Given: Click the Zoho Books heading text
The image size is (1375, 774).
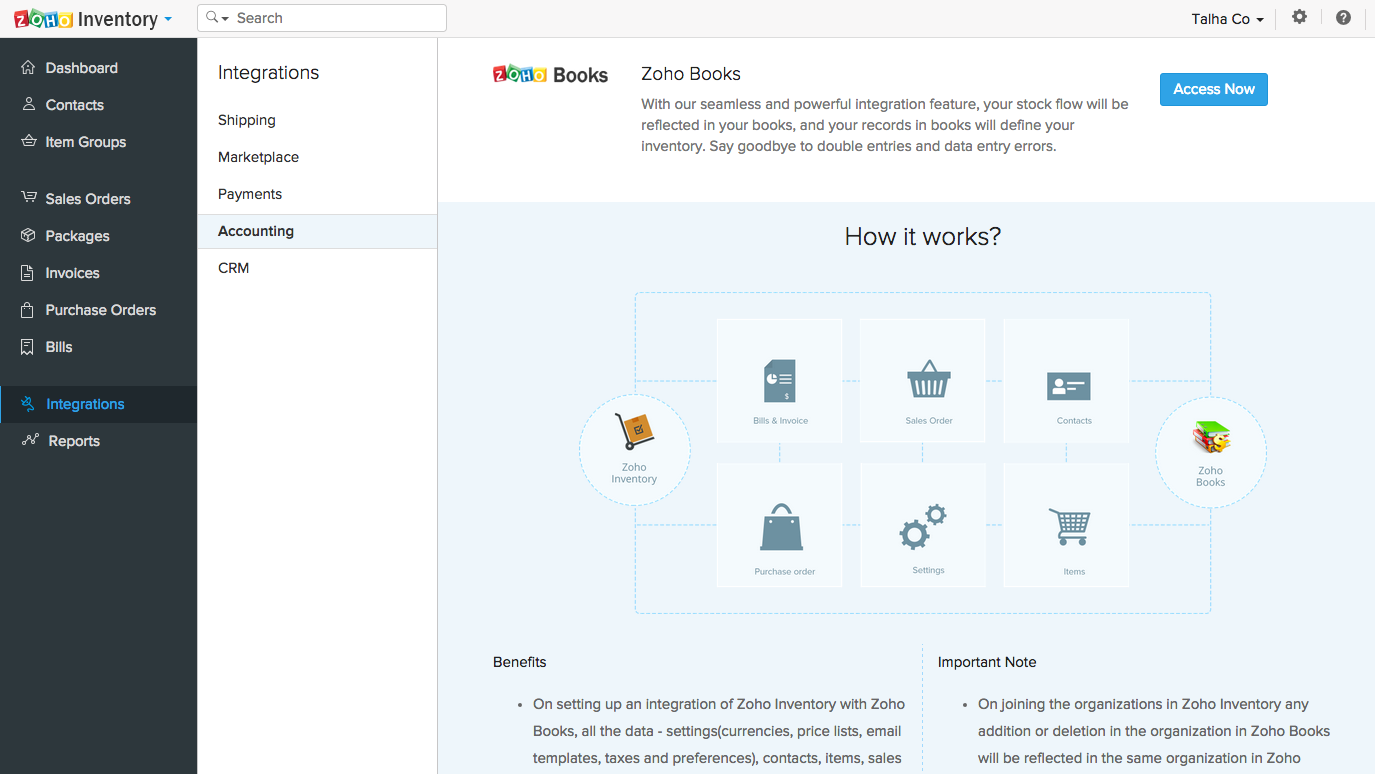Looking at the screenshot, I should (691, 74).
